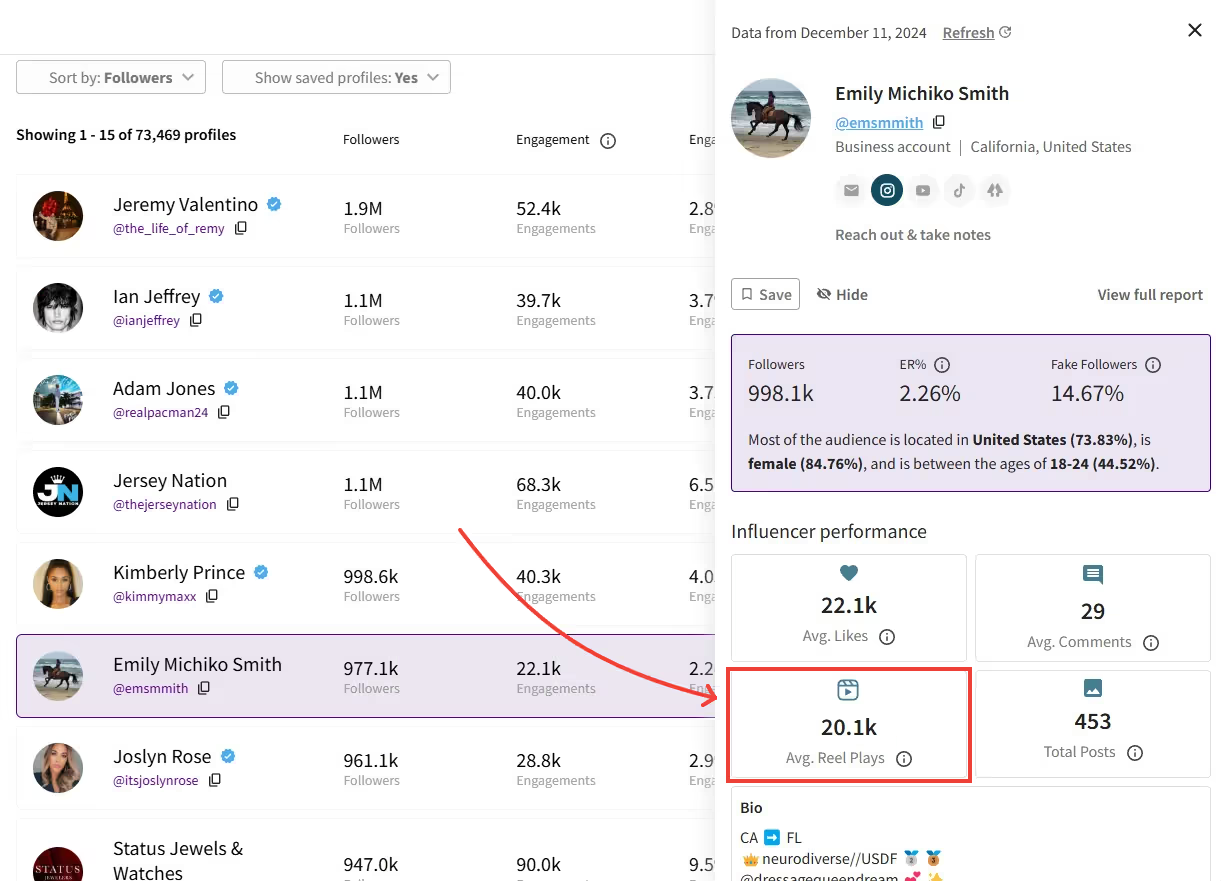
Task: Show Avg. Comments info tooltip
Action: point(1151,643)
